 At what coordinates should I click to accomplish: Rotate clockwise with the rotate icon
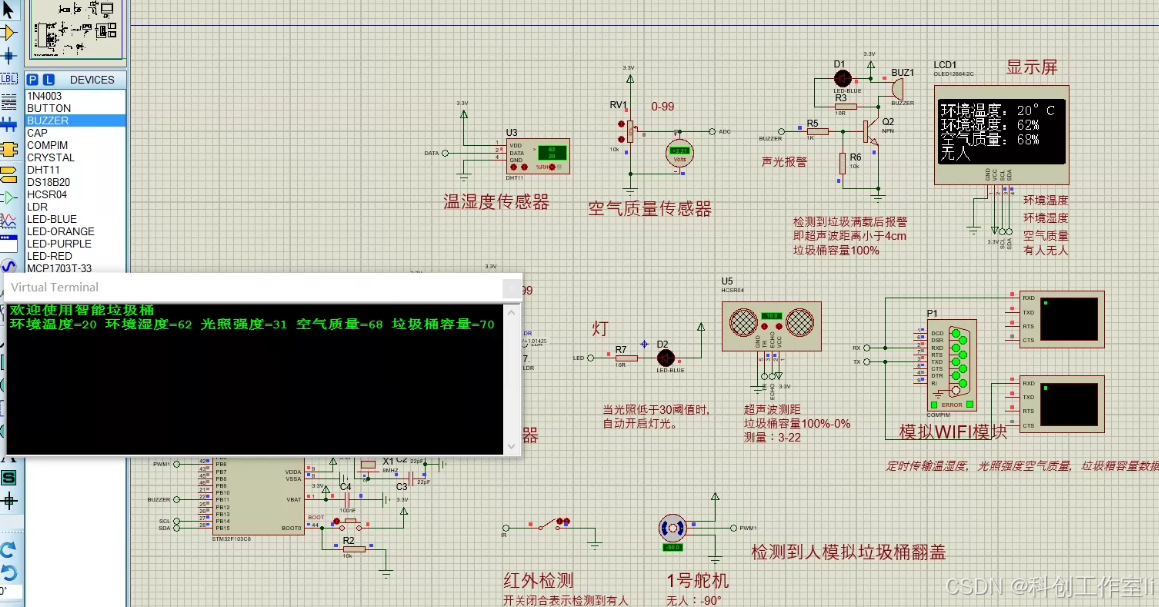pyautogui.click(x=8, y=550)
